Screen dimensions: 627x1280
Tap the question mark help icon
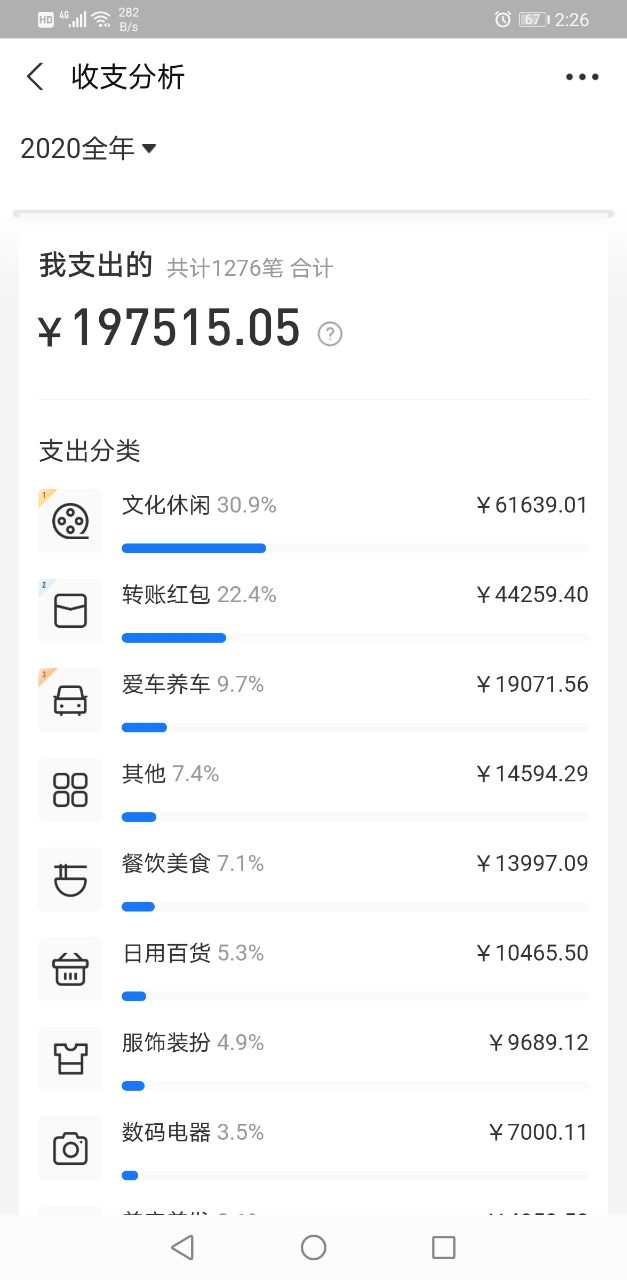coord(330,334)
